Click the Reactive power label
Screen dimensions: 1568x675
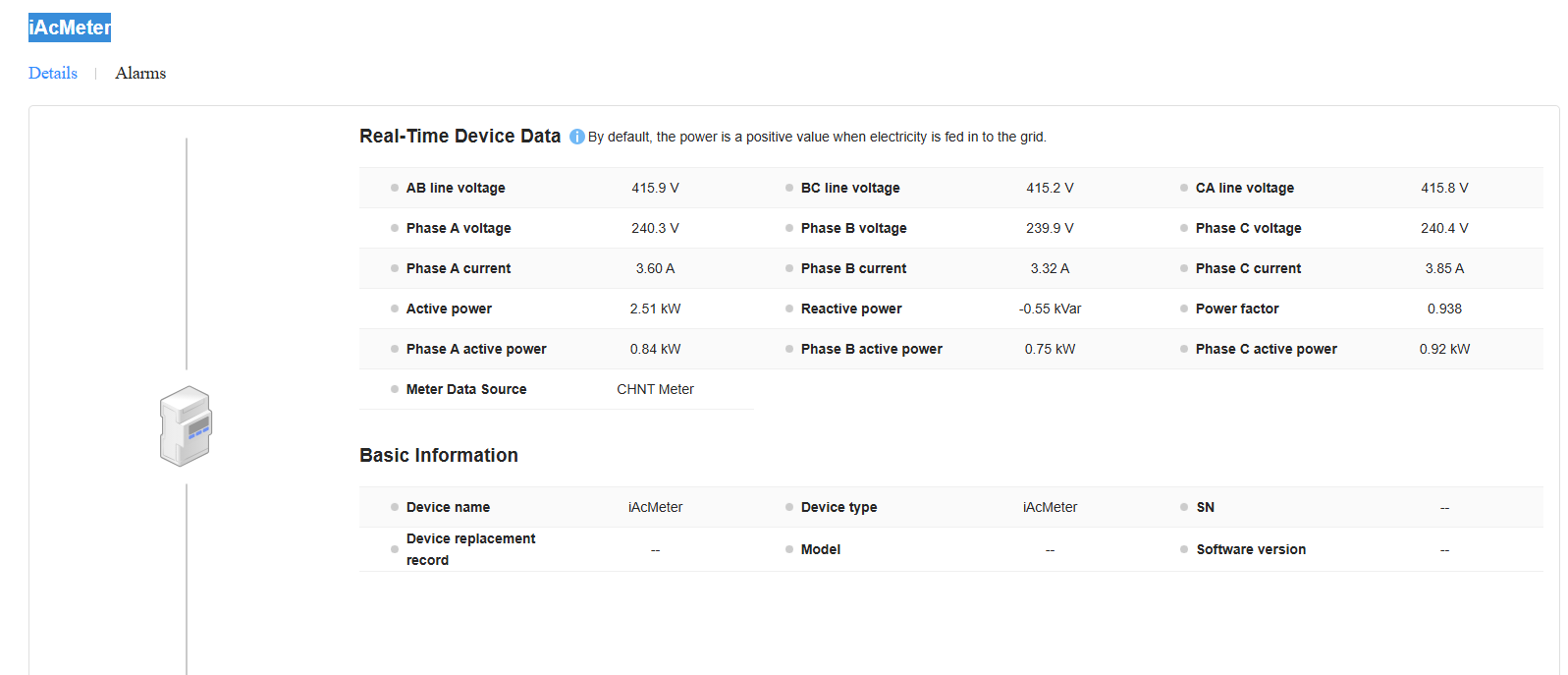point(851,309)
